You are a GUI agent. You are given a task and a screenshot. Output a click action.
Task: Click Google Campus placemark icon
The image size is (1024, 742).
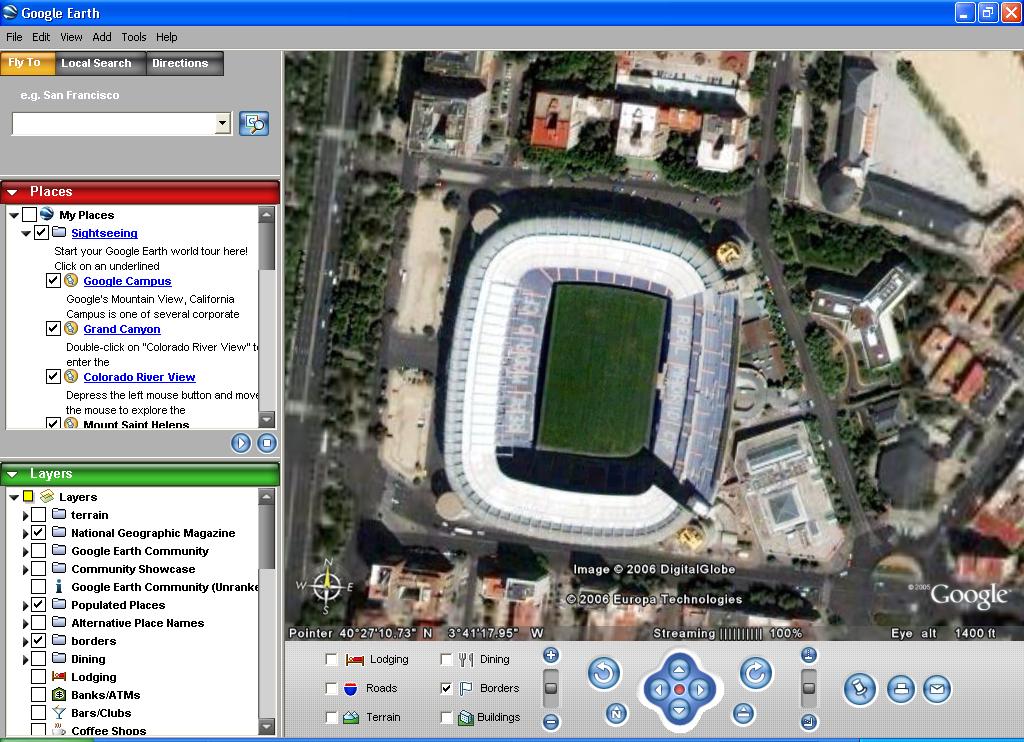coord(71,281)
